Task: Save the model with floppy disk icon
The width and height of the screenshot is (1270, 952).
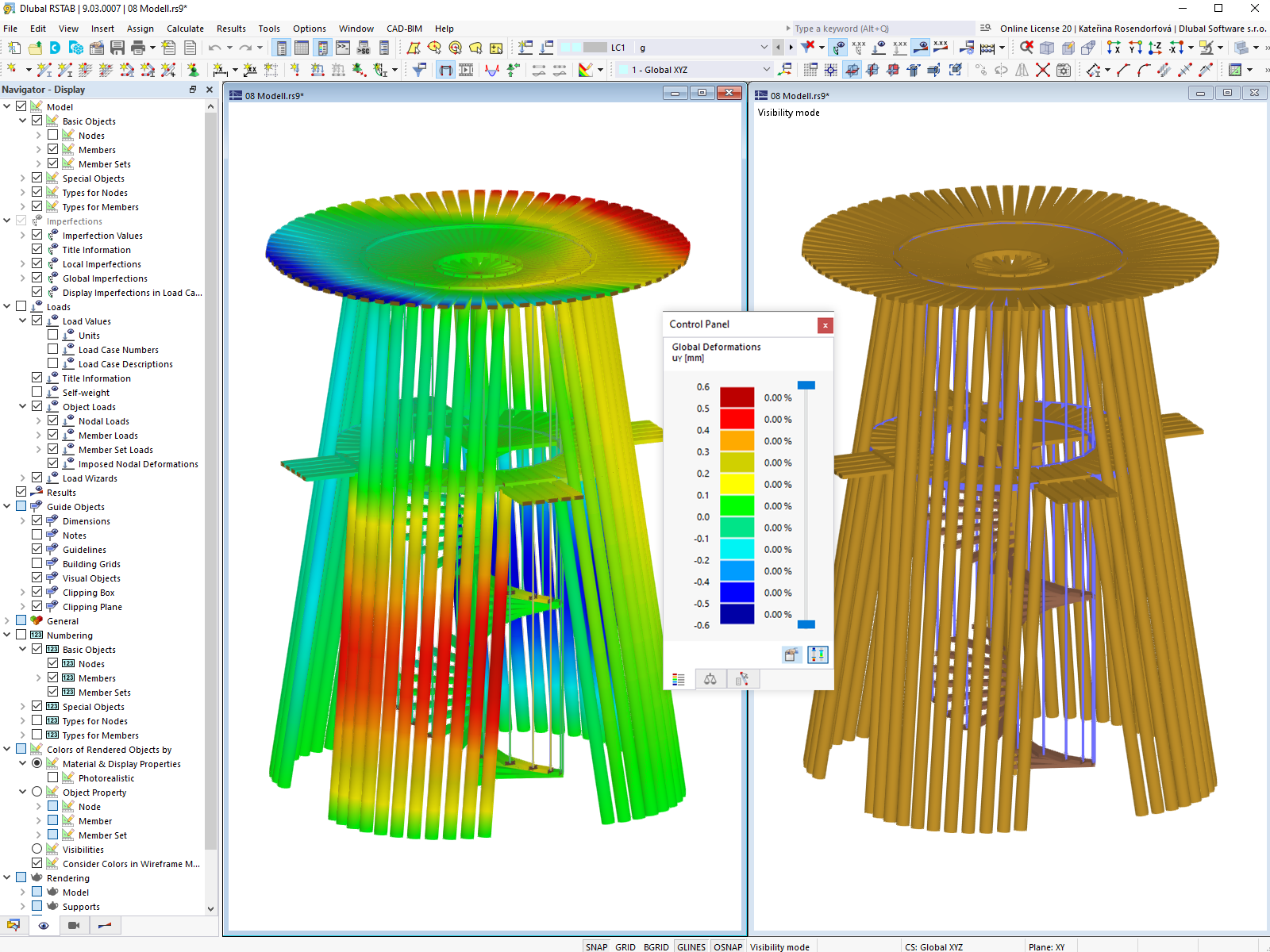Action: point(117,48)
